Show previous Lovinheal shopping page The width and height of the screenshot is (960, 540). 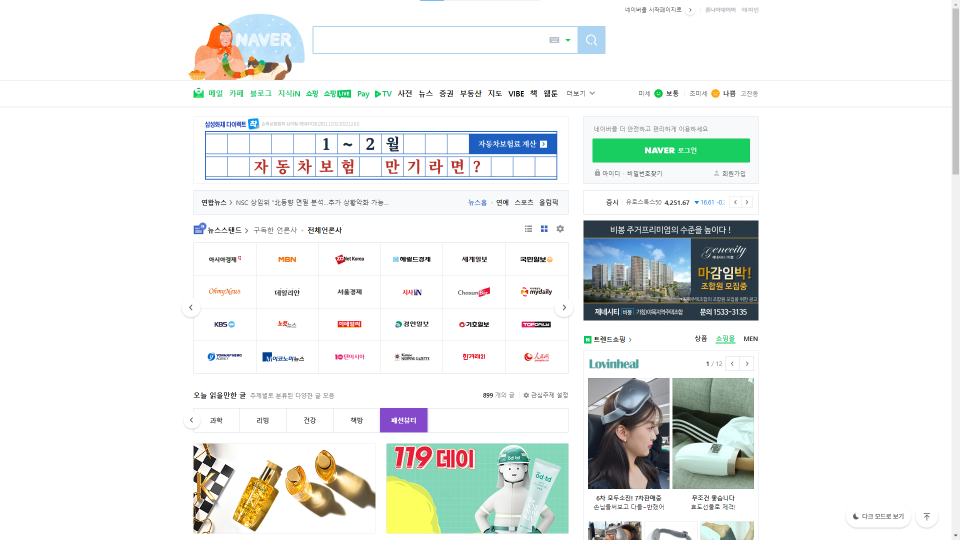click(x=732, y=364)
